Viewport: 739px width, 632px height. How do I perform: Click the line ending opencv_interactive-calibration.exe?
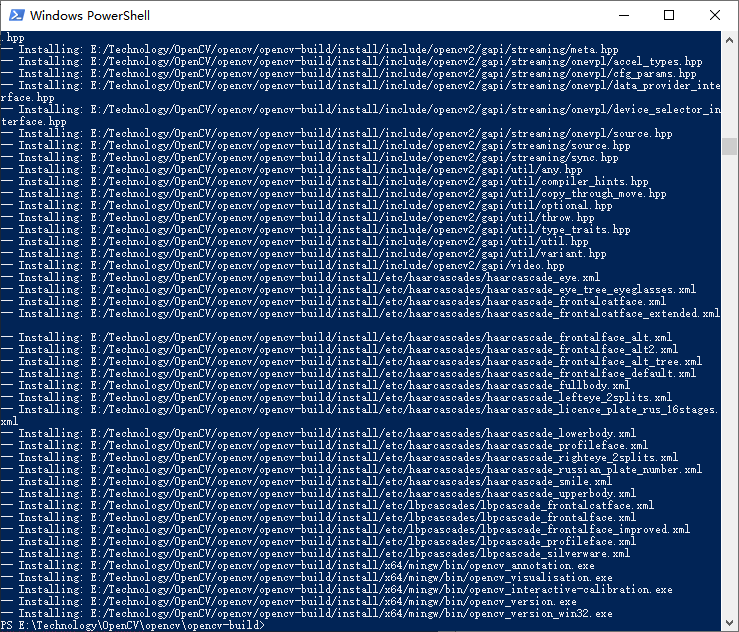click(337, 589)
